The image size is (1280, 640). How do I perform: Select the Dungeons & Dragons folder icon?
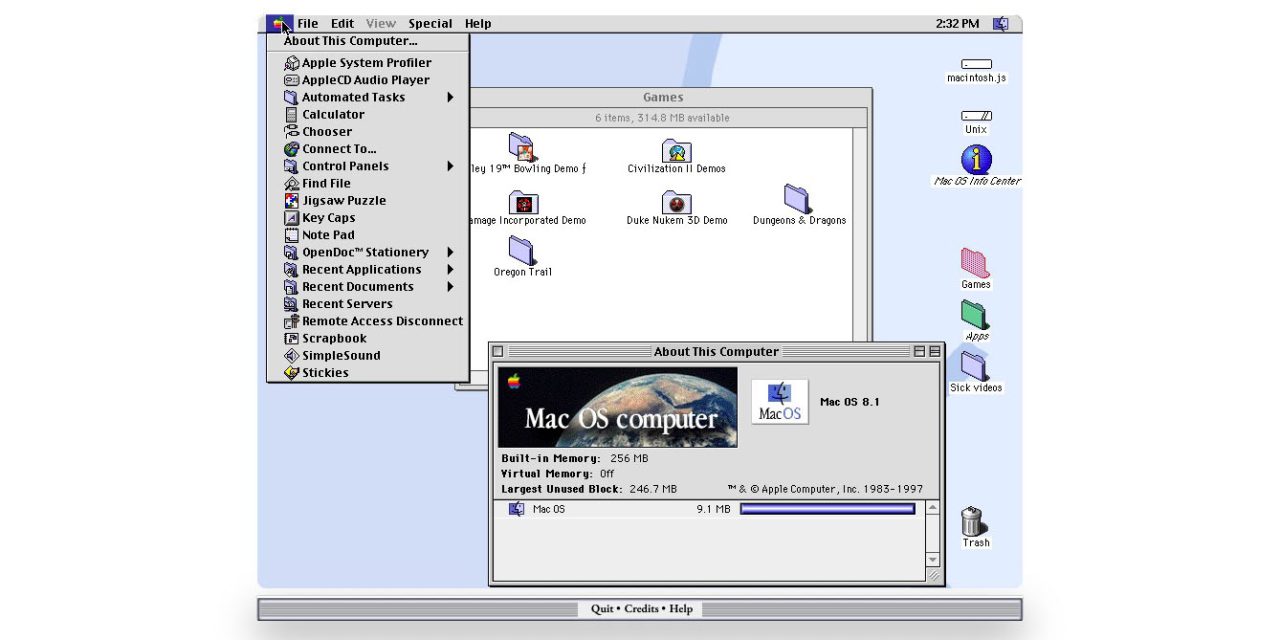pyautogui.click(x=798, y=199)
